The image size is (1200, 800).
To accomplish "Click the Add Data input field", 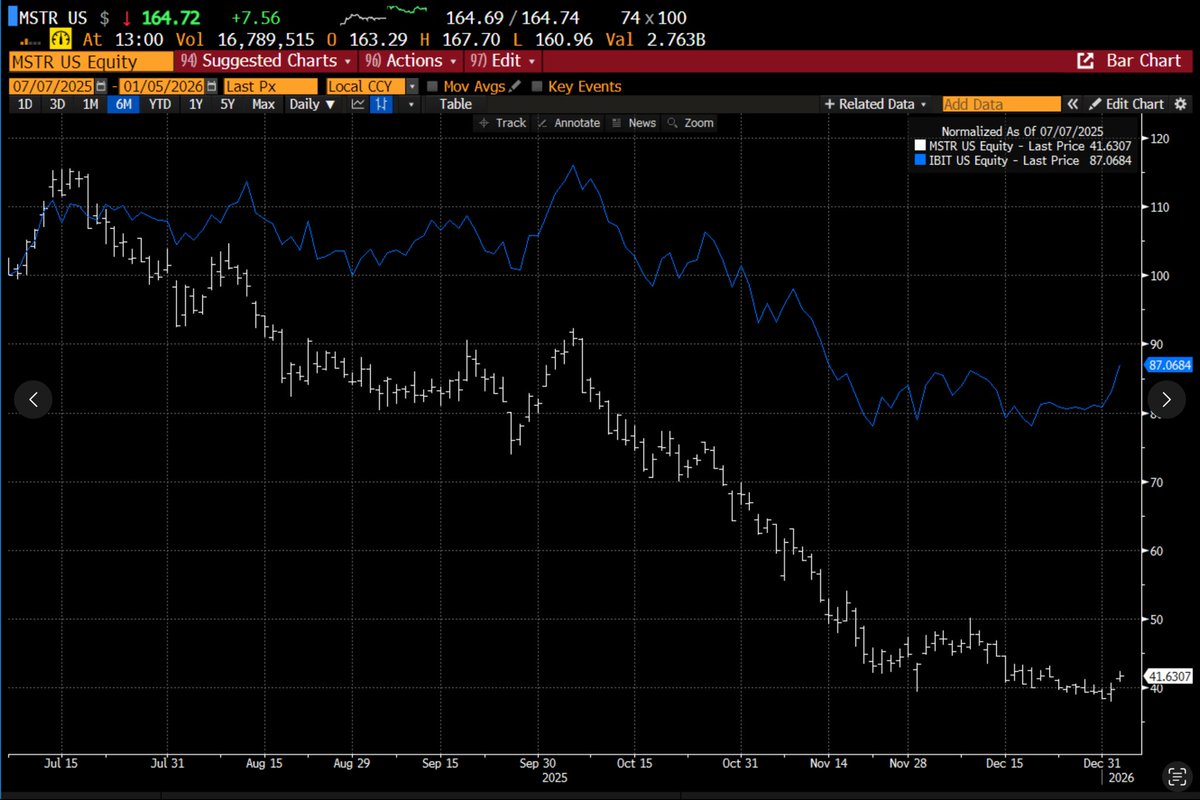I will (1001, 104).
